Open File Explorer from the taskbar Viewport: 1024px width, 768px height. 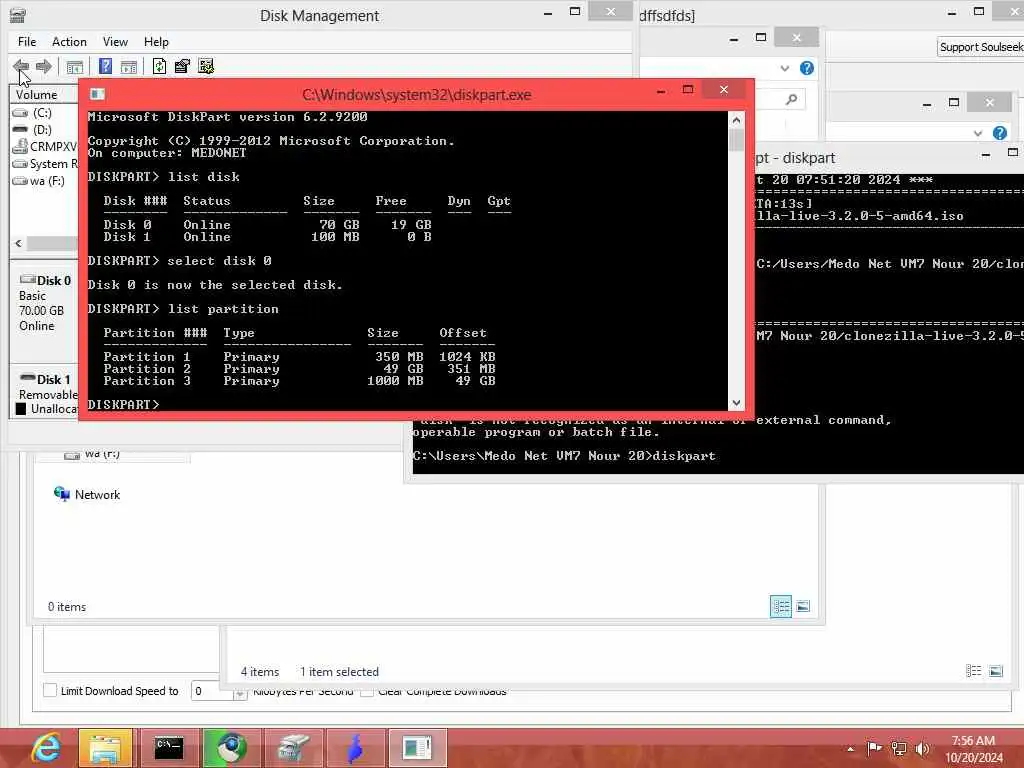click(x=106, y=748)
